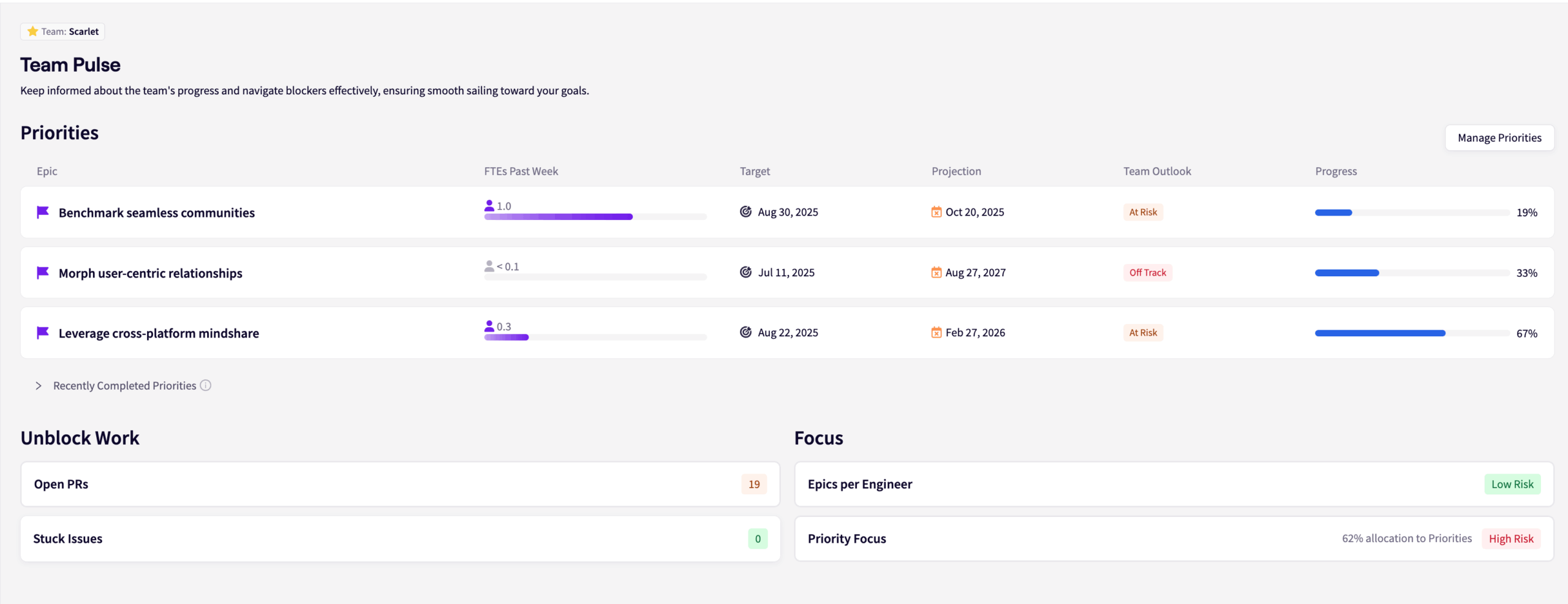
Task: Open the Benchmark seamless communities epic
Action: pyautogui.click(x=156, y=213)
